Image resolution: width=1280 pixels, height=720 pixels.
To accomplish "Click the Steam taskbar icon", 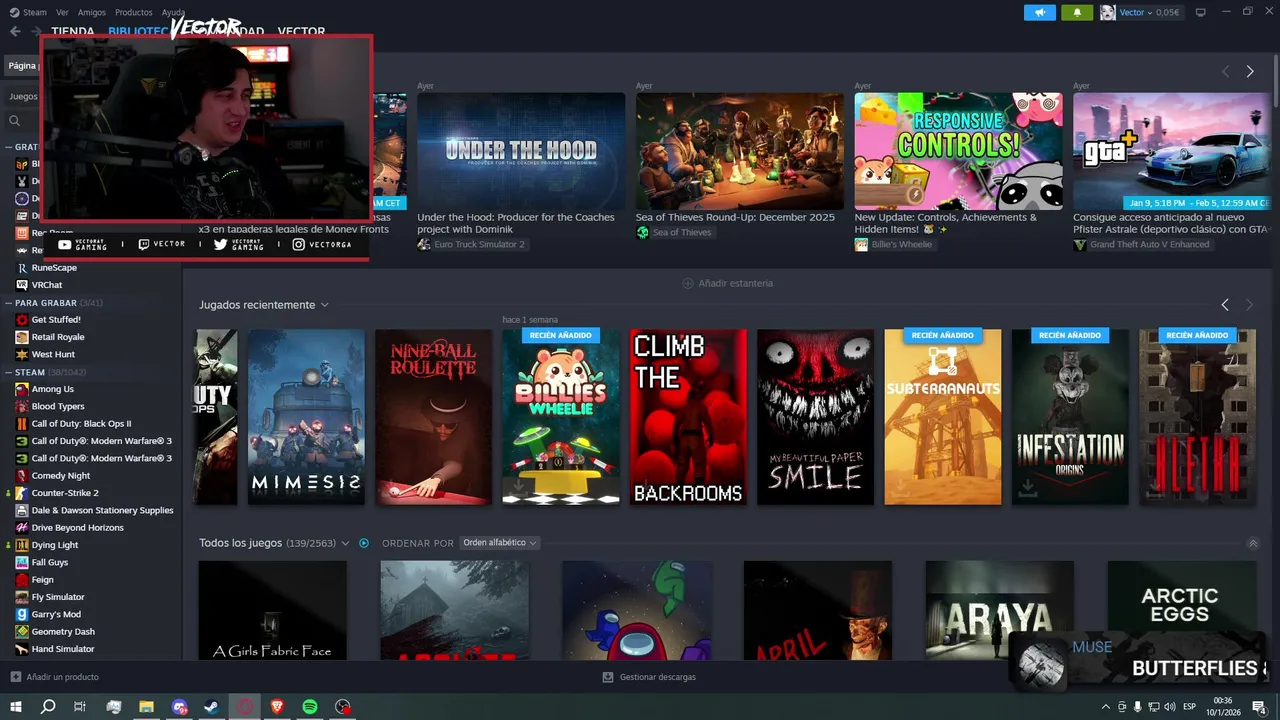I will (212, 706).
